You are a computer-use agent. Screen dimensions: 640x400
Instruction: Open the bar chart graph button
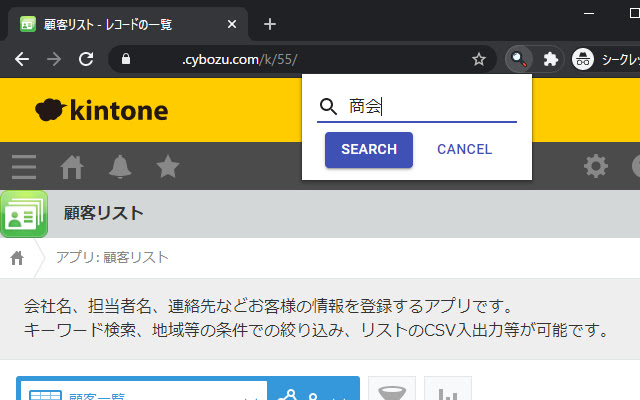(x=448, y=389)
